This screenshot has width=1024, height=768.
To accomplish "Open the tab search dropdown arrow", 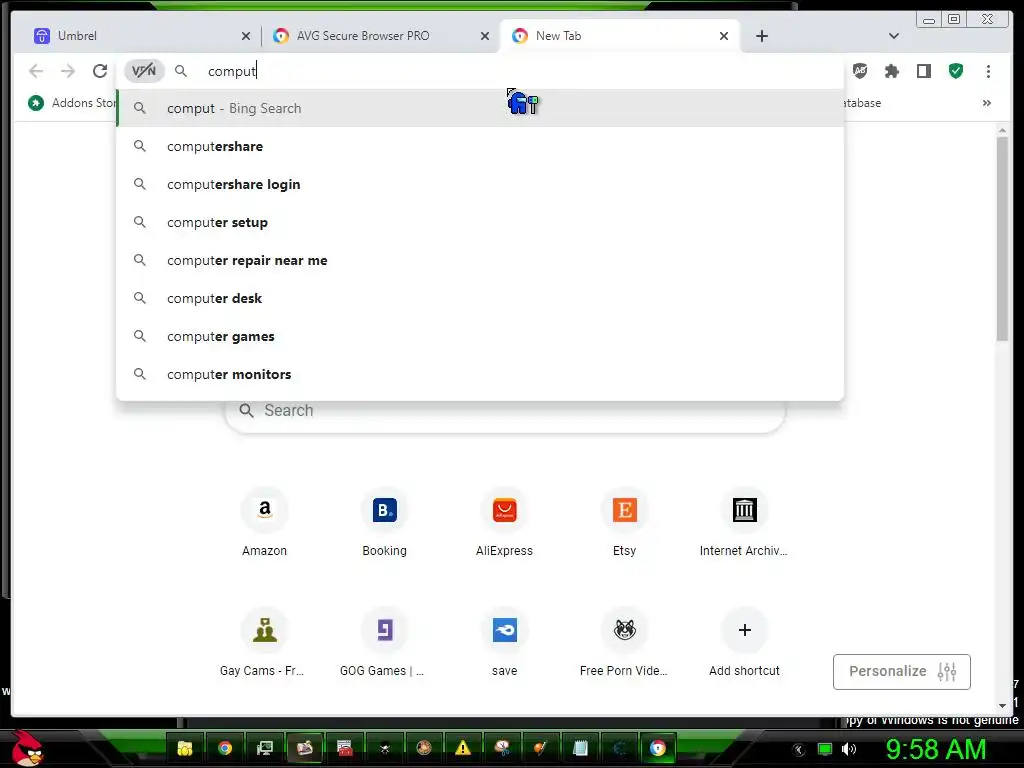I will coord(893,36).
